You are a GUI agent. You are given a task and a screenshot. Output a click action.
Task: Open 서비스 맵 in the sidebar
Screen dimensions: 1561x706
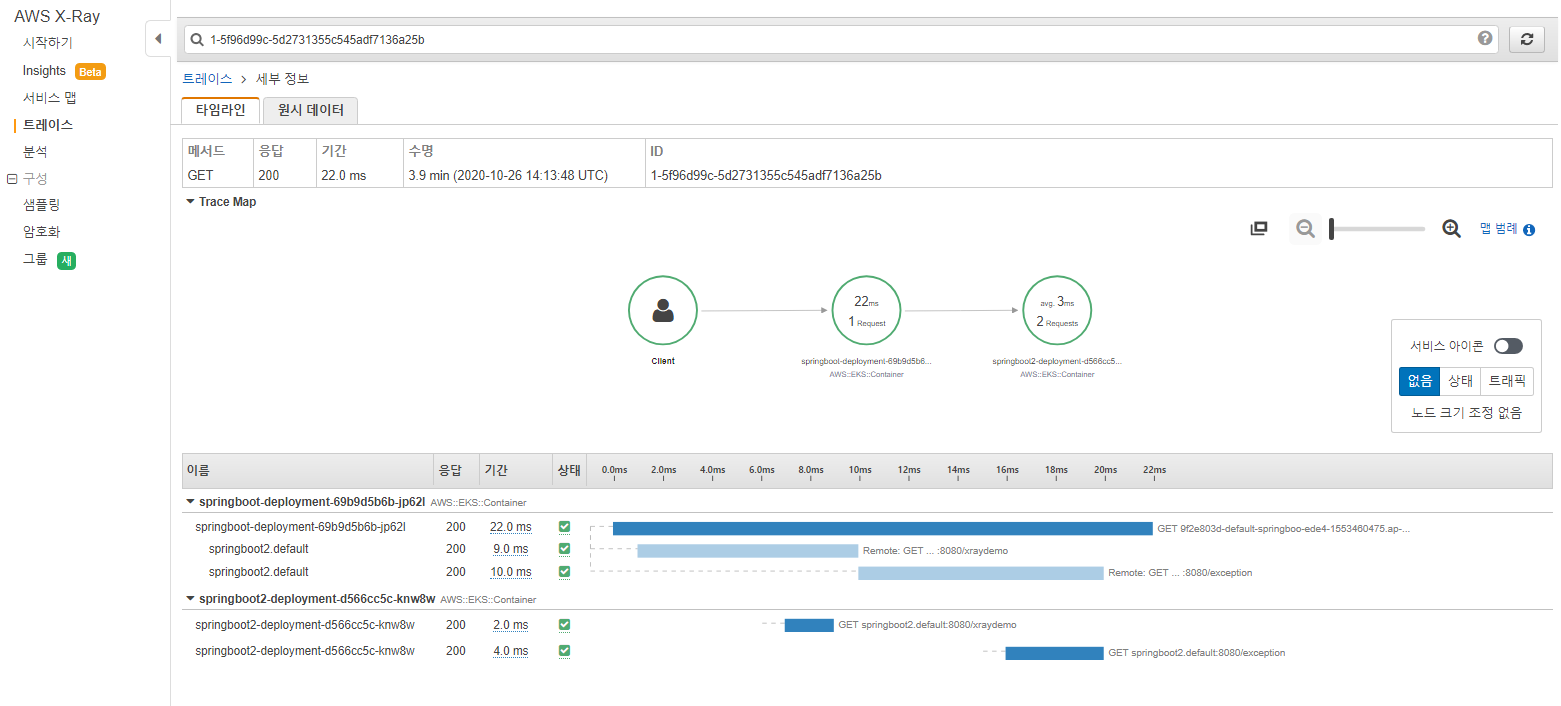(50, 98)
